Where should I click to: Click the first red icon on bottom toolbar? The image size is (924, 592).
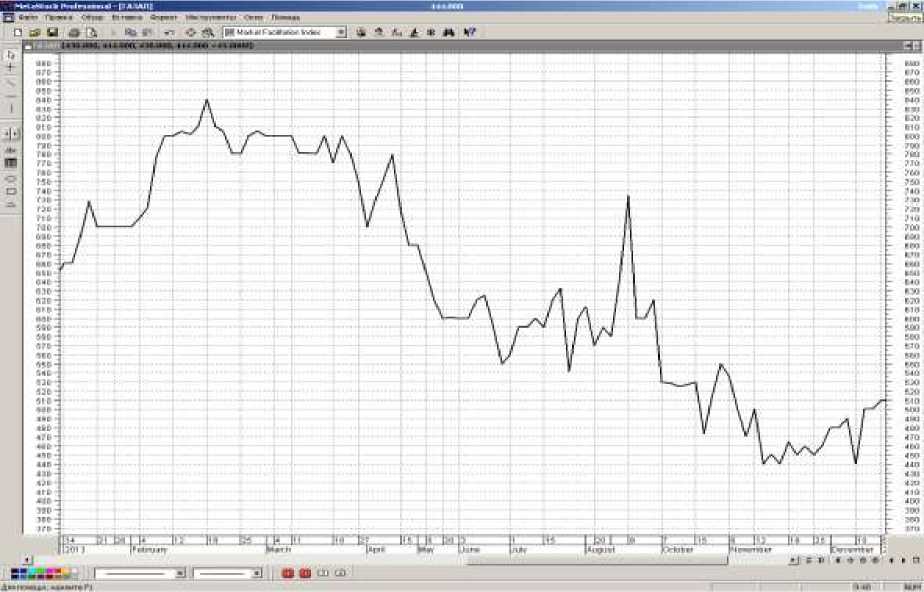288,573
